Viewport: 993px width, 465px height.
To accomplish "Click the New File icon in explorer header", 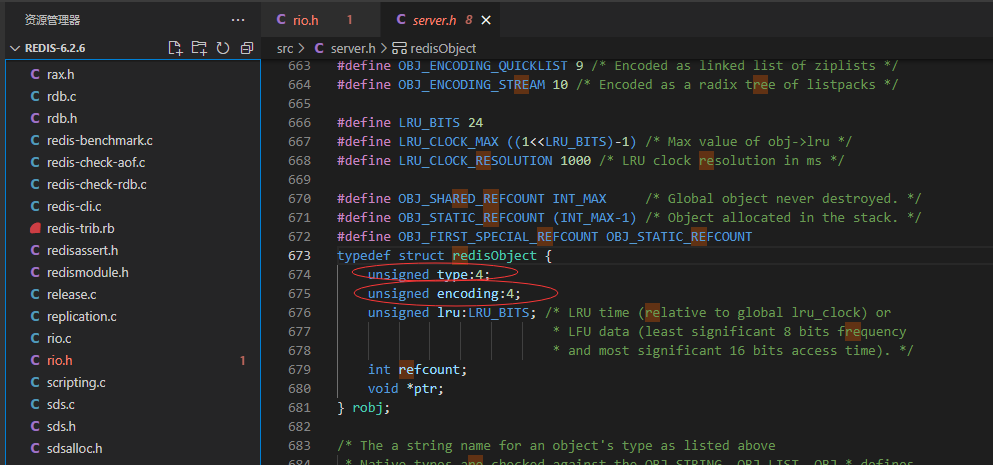I will [175, 48].
